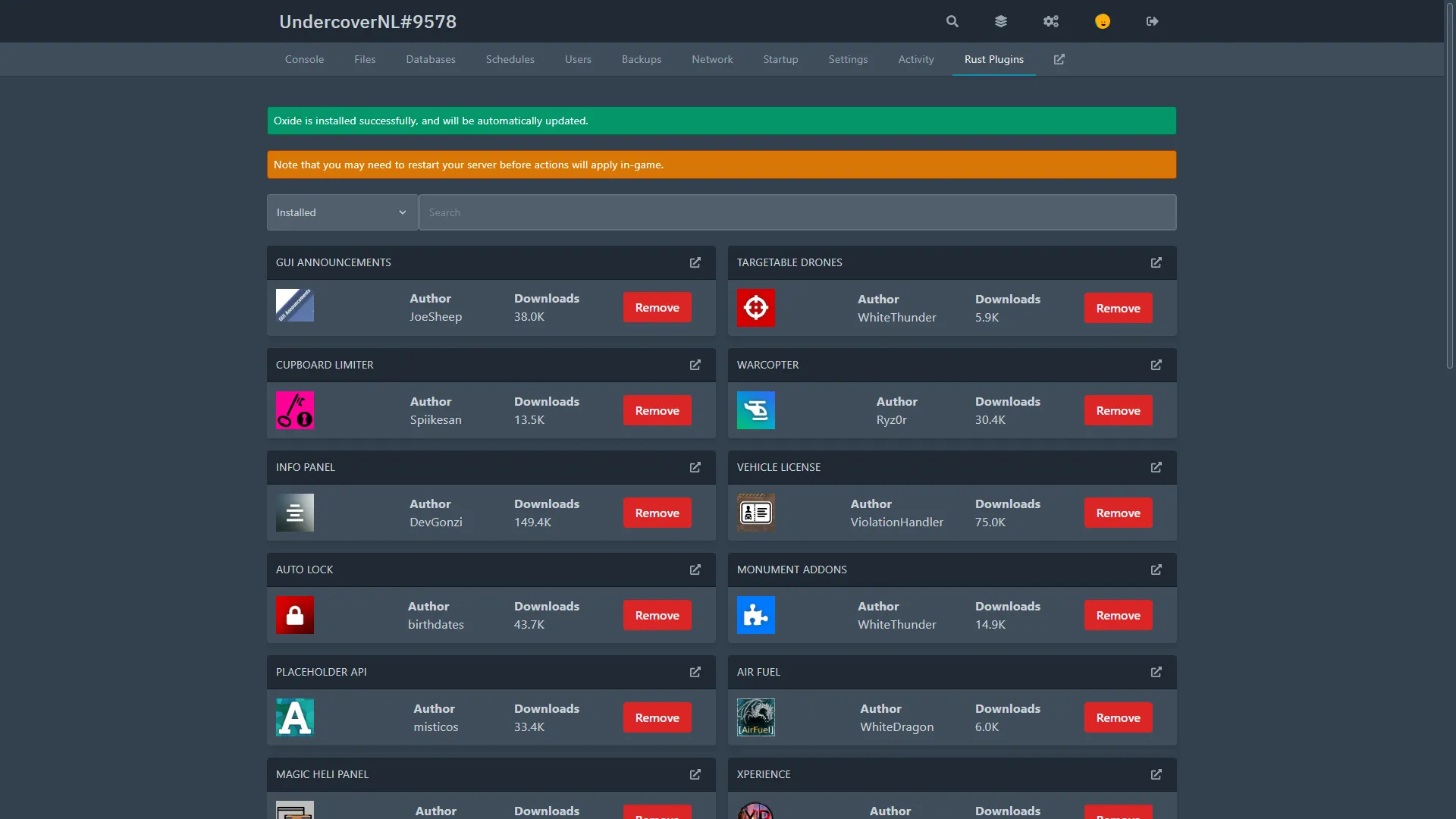Viewport: 1456px width, 819px height.
Task: Remove the Monument Addons plugin
Action: click(1119, 615)
